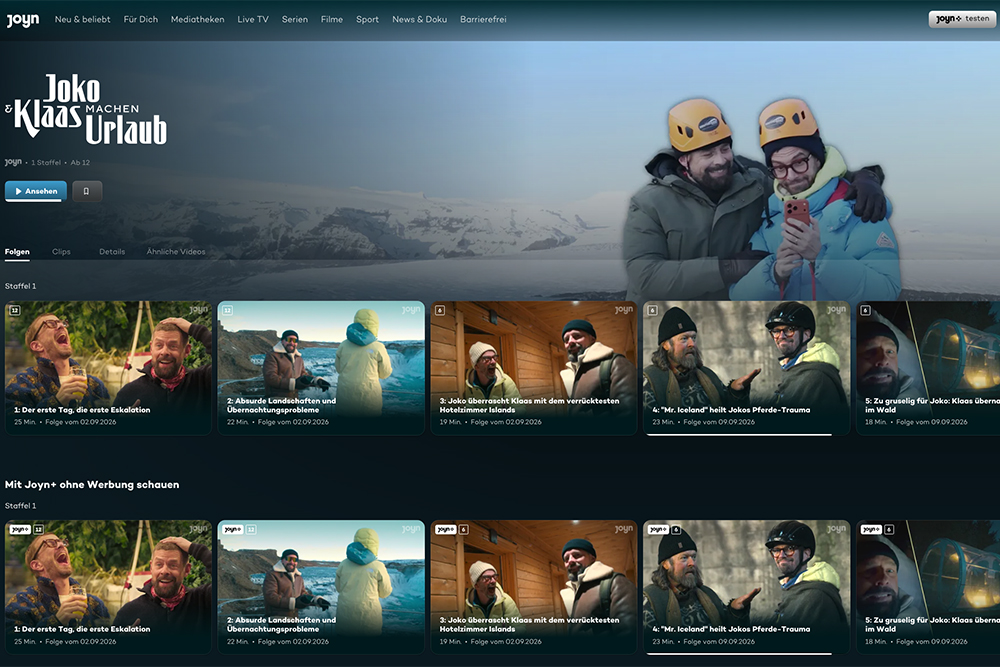The height and width of the screenshot is (667, 1000).
Task: Click the age rating 6 badge on episode 3 in the first Staffel 1 row
Action: (x=440, y=311)
